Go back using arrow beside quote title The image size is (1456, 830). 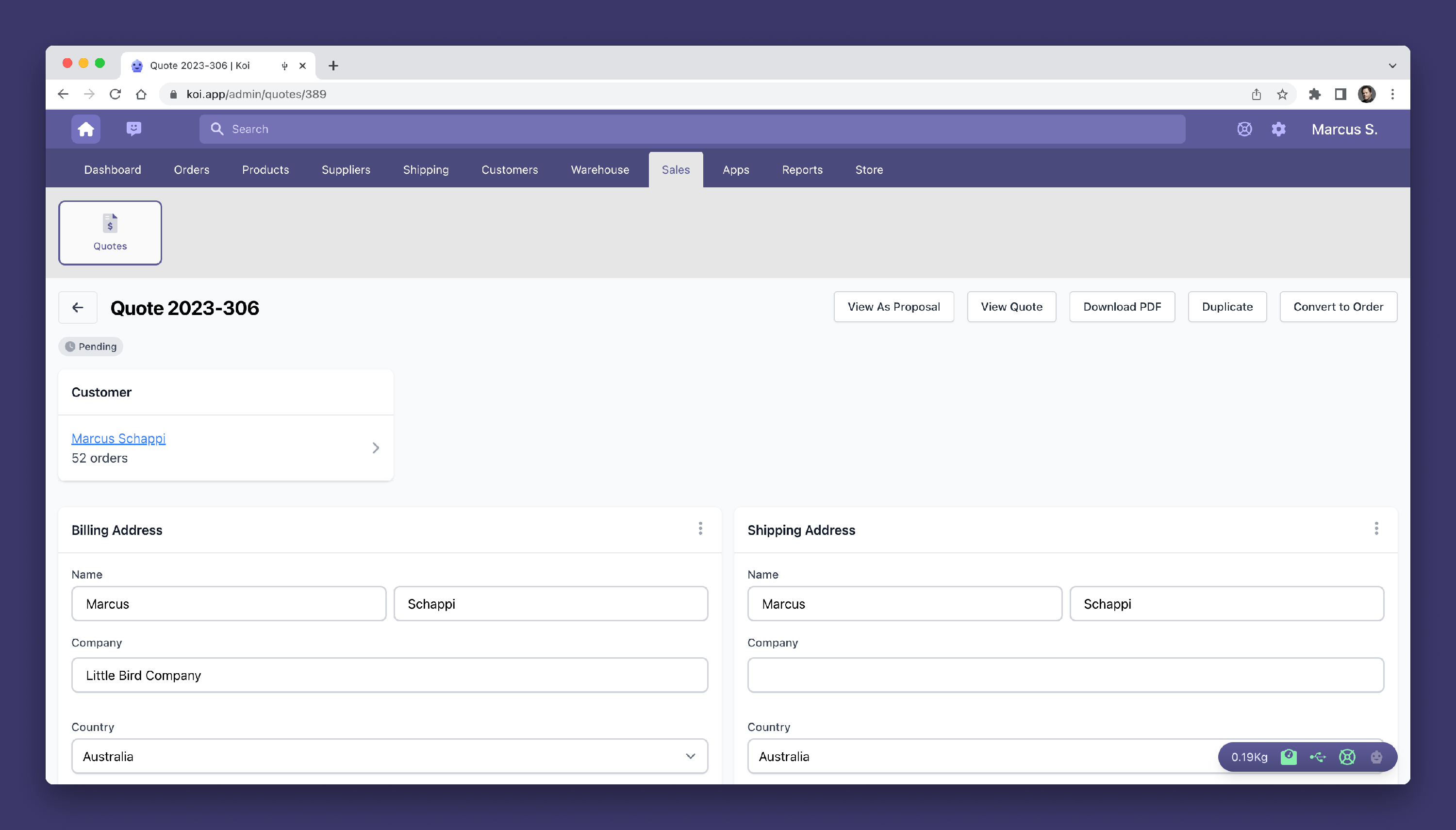click(78, 308)
